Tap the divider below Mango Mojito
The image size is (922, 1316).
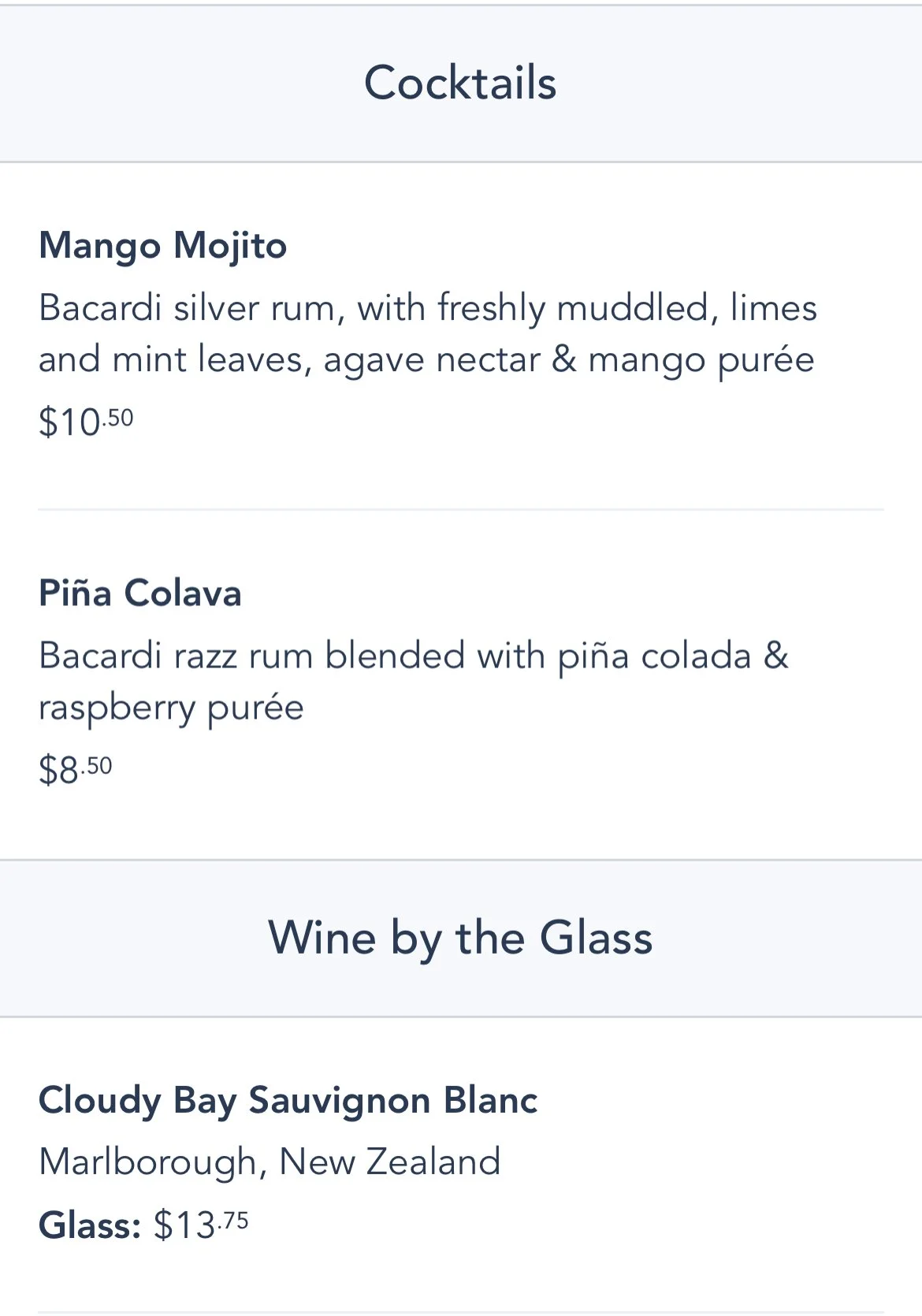pos(460,510)
